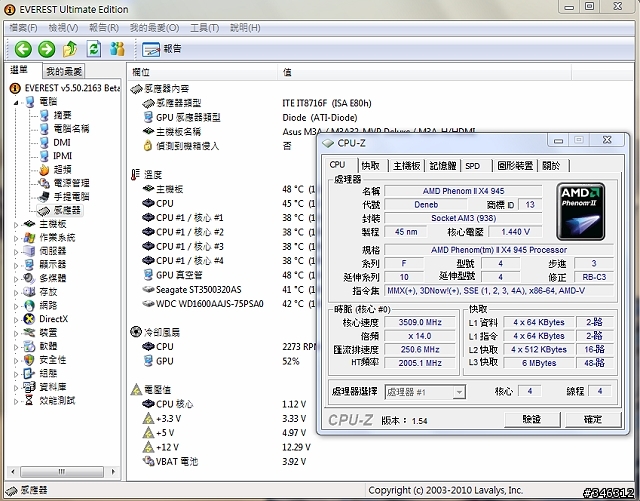Expand the 存放 tree node
The width and height of the screenshot is (640, 501).
click(16, 292)
